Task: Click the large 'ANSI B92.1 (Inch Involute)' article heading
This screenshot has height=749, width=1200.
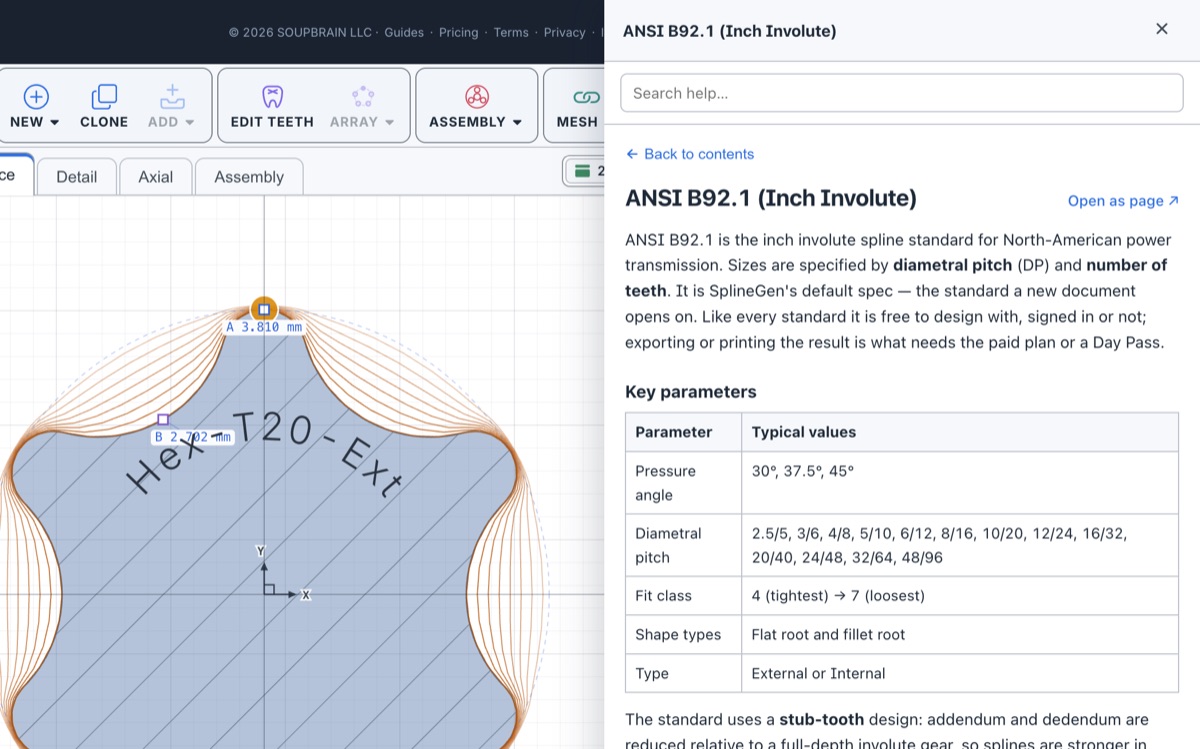Action: 771,198
